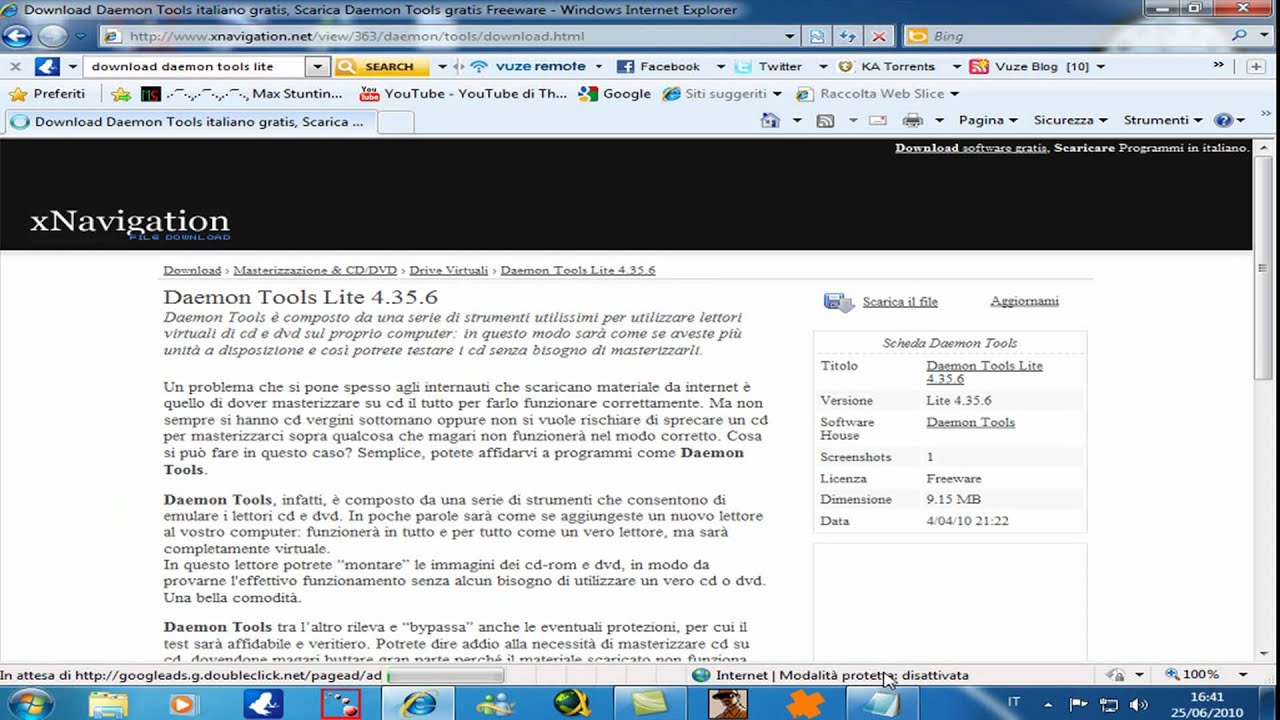Show more toolbar items via chevron
The height and width of the screenshot is (720, 1280).
1218,65
